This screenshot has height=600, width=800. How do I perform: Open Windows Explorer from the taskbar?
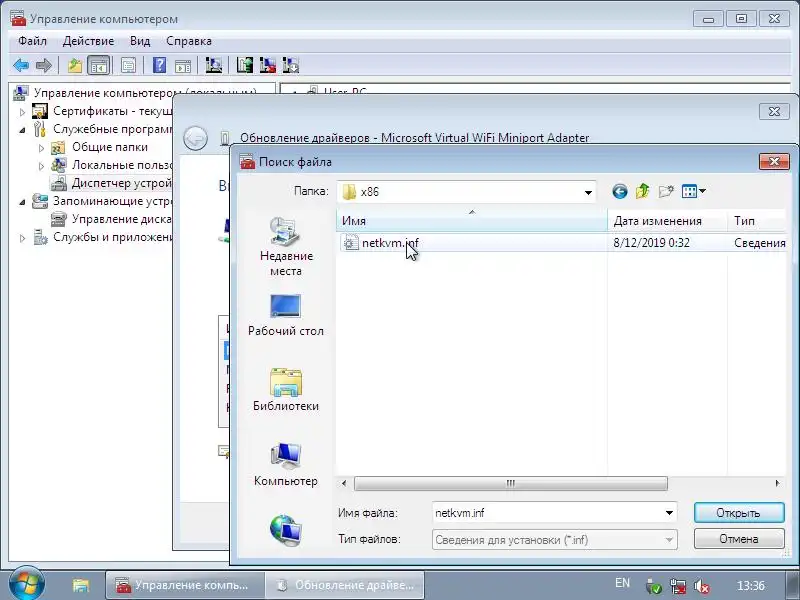(81, 585)
